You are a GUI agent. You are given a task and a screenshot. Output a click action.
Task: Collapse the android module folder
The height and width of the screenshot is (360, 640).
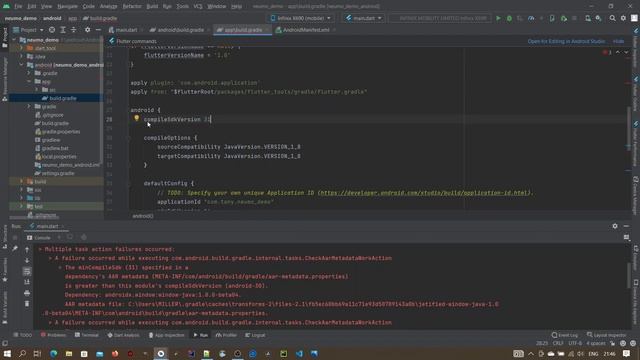coord(21,65)
